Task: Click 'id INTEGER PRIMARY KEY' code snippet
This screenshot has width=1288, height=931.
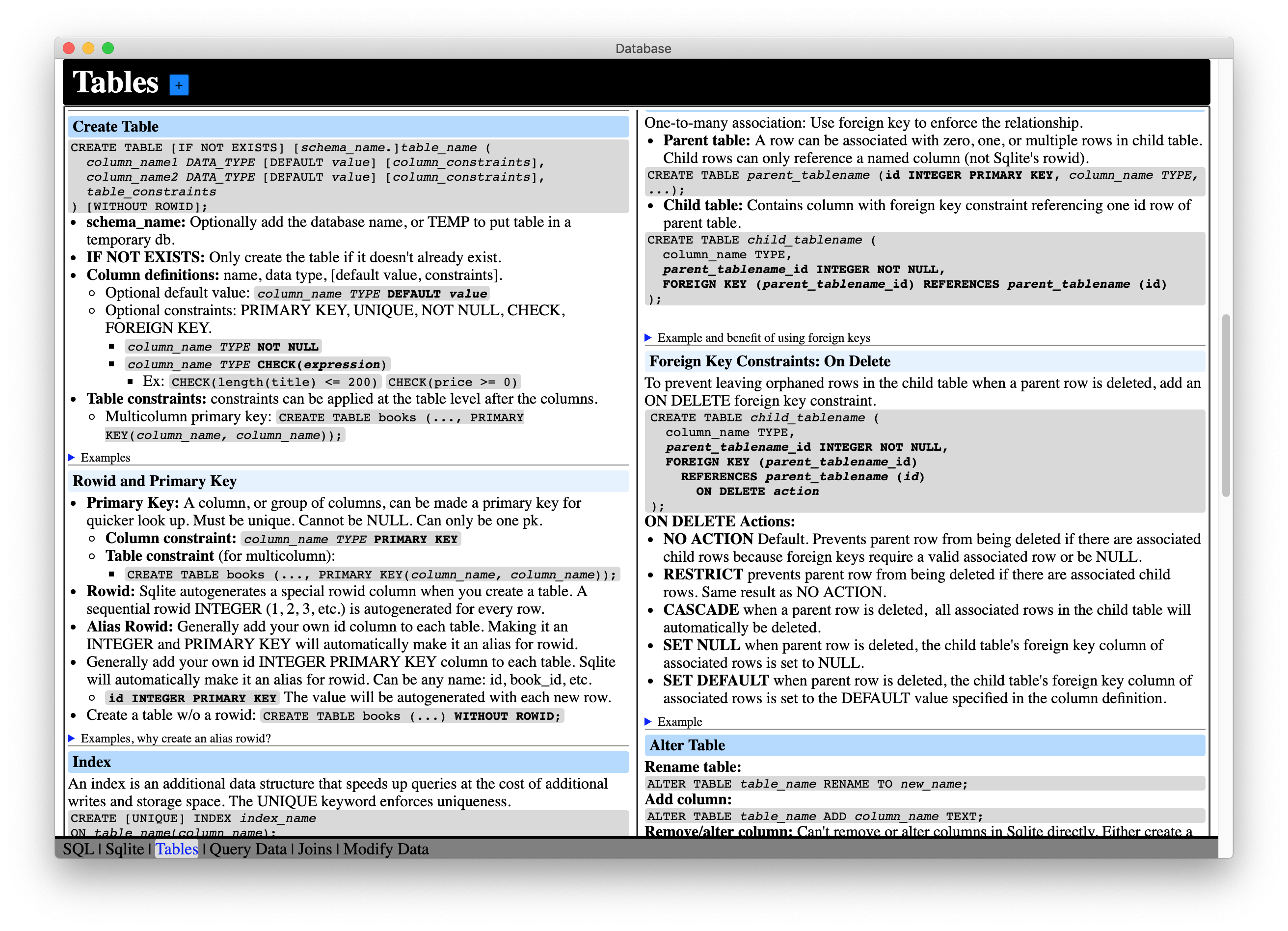Action: (x=192, y=698)
